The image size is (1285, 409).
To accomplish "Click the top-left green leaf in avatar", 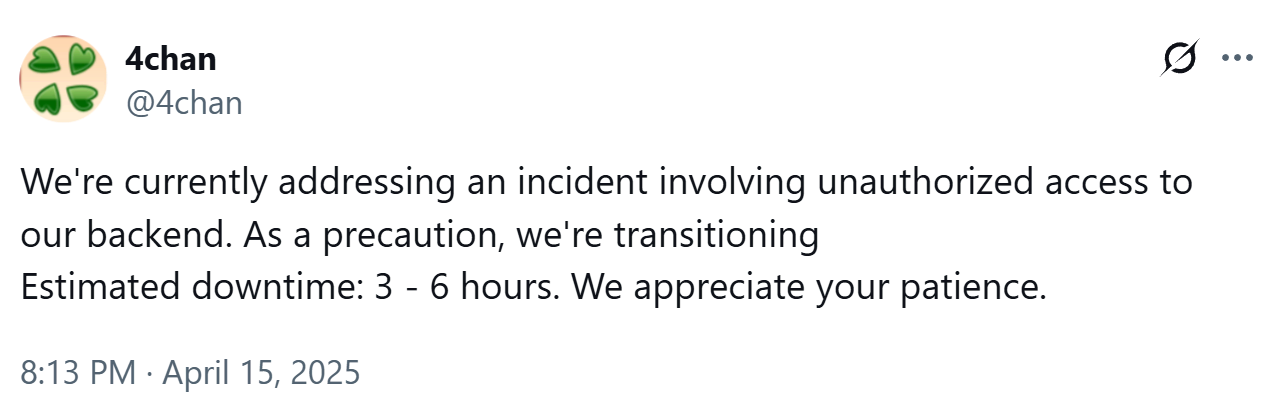I will 45,62.
